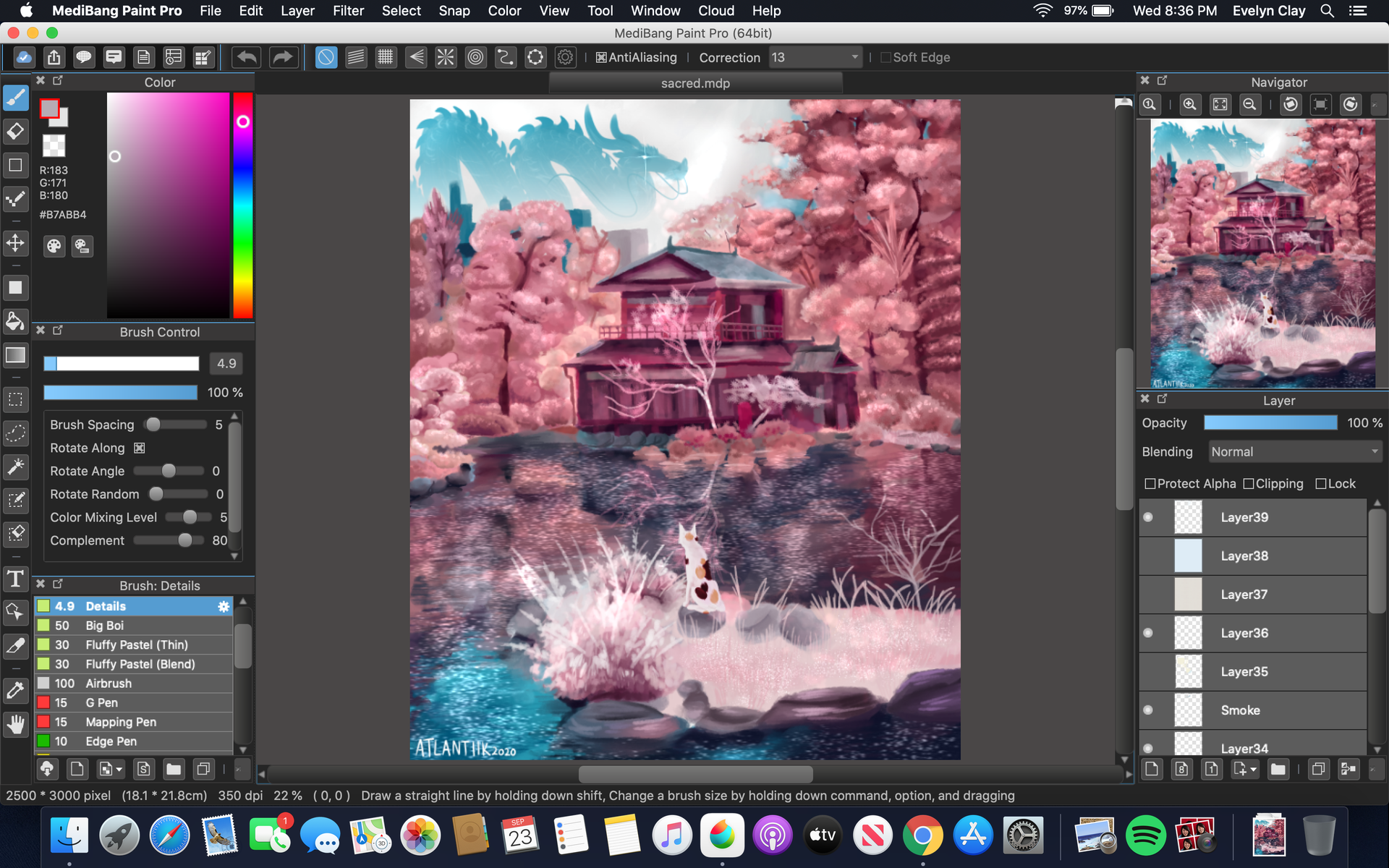The width and height of the screenshot is (1389, 868).
Task: Click the Redo arrow in toolbar
Action: pyautogui.click(x=283, y=57)
